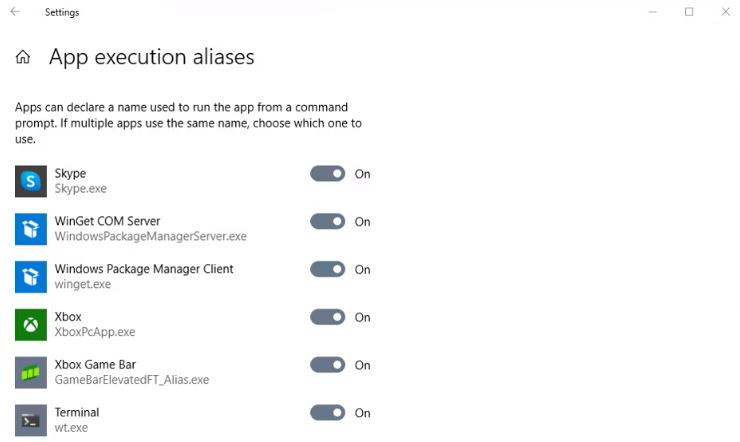Go to Settings home via house icon
The image size is (740, 442).
click(x=23, y=57)
